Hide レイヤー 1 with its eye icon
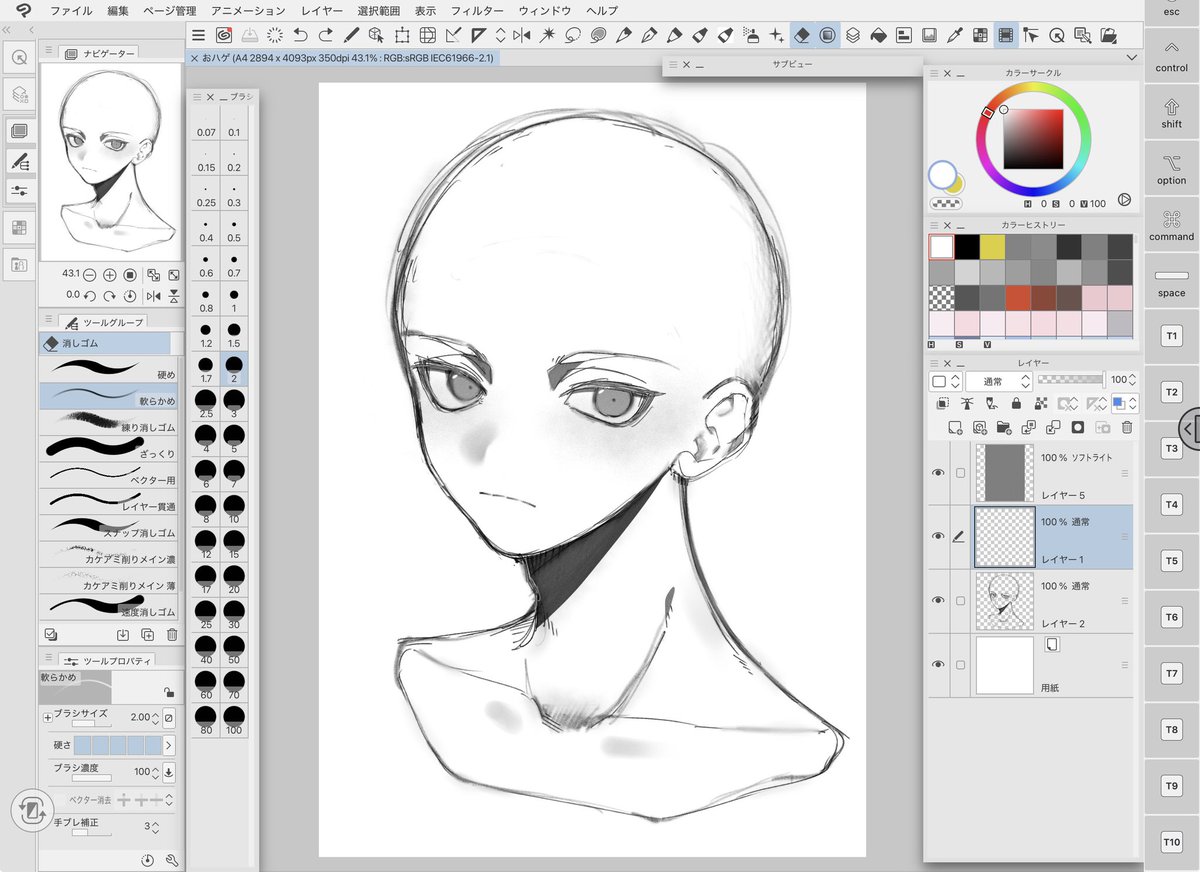Screen dimensions: 1200x872 click(x=938, y=536)
